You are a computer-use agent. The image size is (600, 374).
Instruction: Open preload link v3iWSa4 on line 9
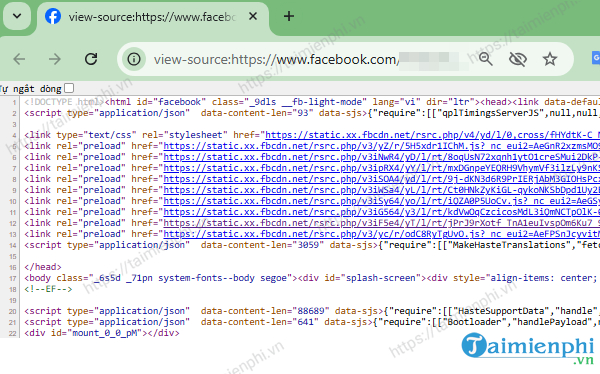[382, 190]
